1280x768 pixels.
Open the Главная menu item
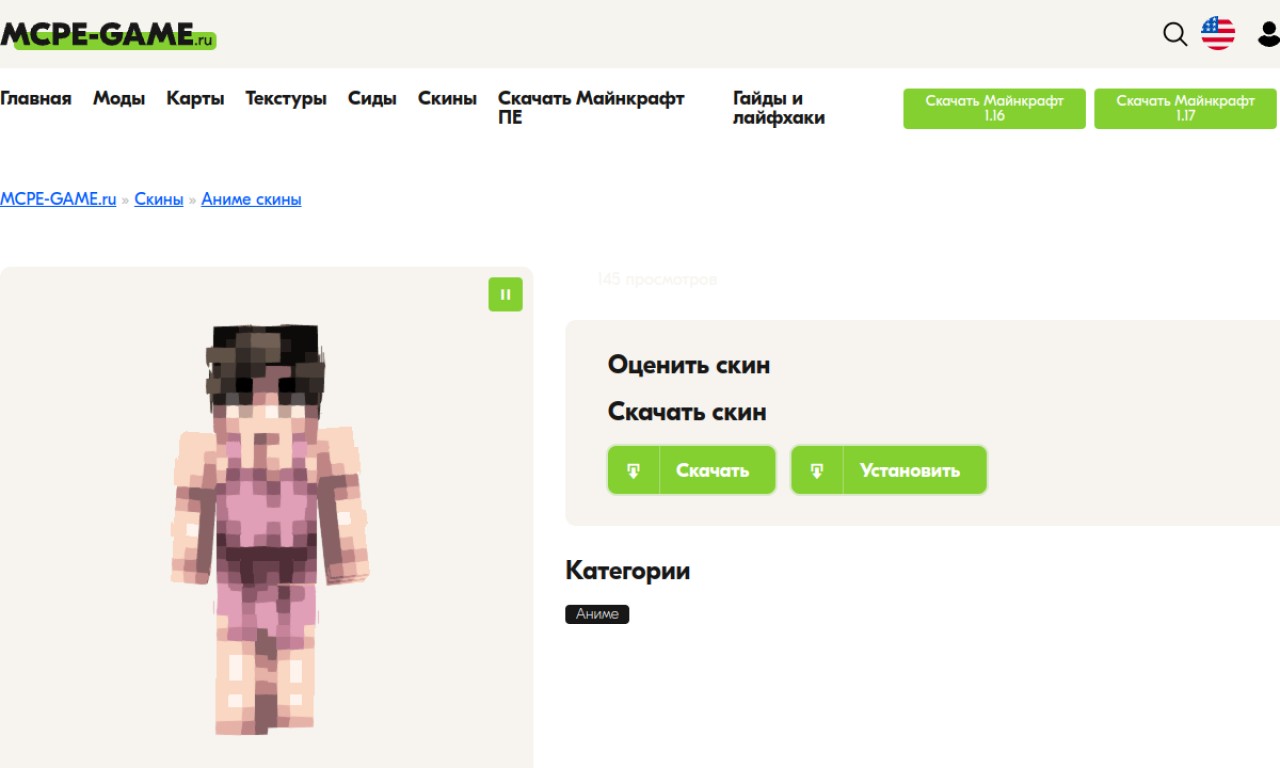click(36, 98)
